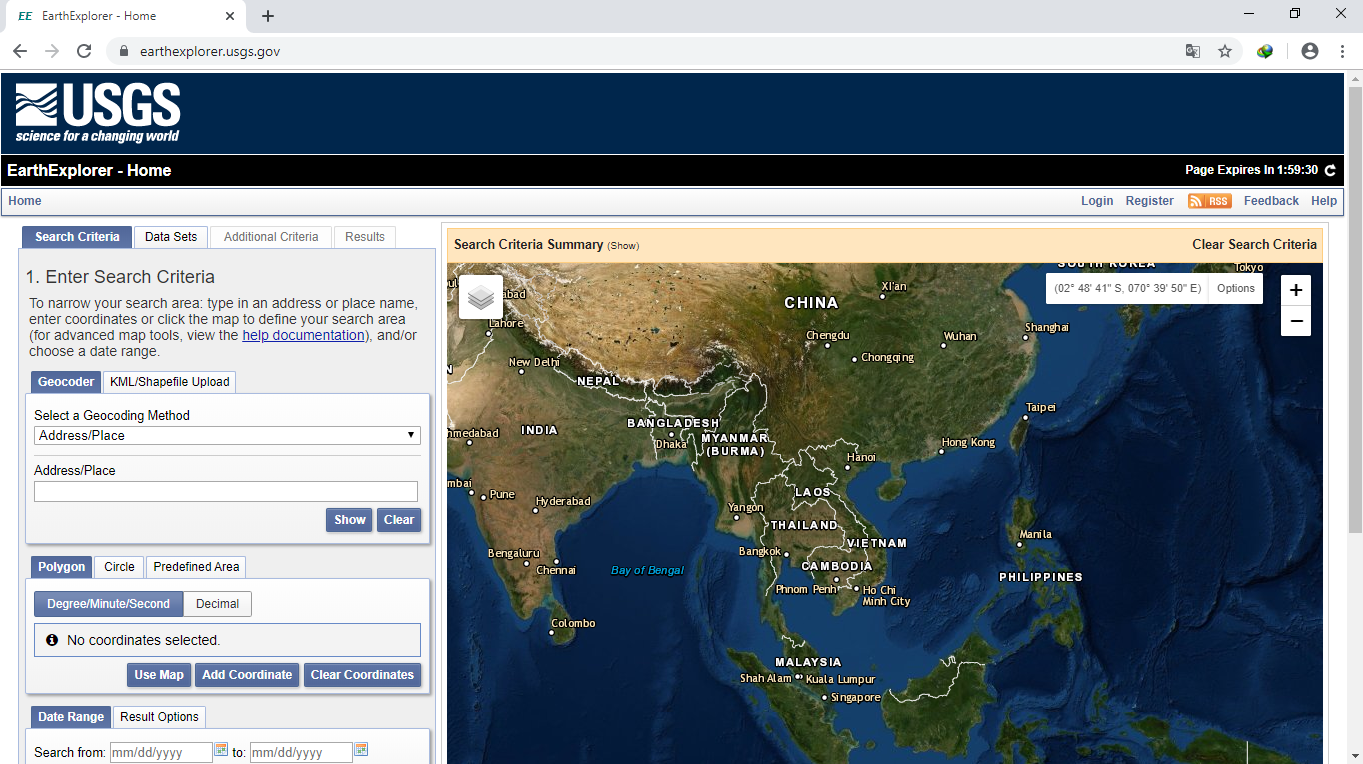Click the translate page icon
This screenshot has height=764, width=1363.
click(1193, 51)
